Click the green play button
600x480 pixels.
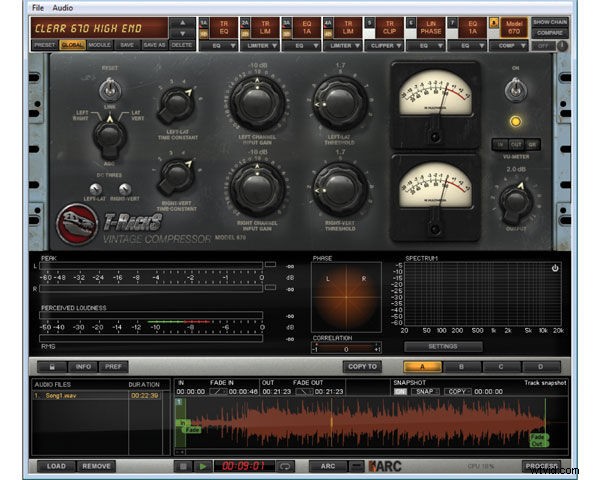click(x=203, y=466)
